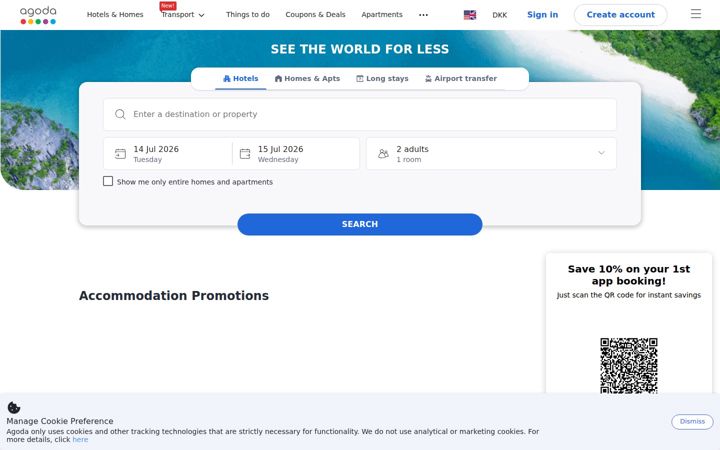Viewport: 720px width, 450px height.
Task: Open Things to do
Action: [248, 15]
